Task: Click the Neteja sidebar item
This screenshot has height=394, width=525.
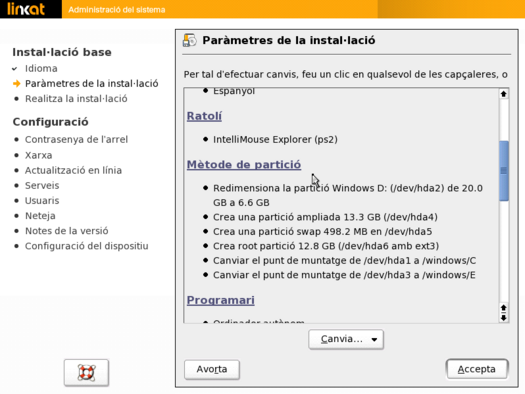Action: point(40,216)
